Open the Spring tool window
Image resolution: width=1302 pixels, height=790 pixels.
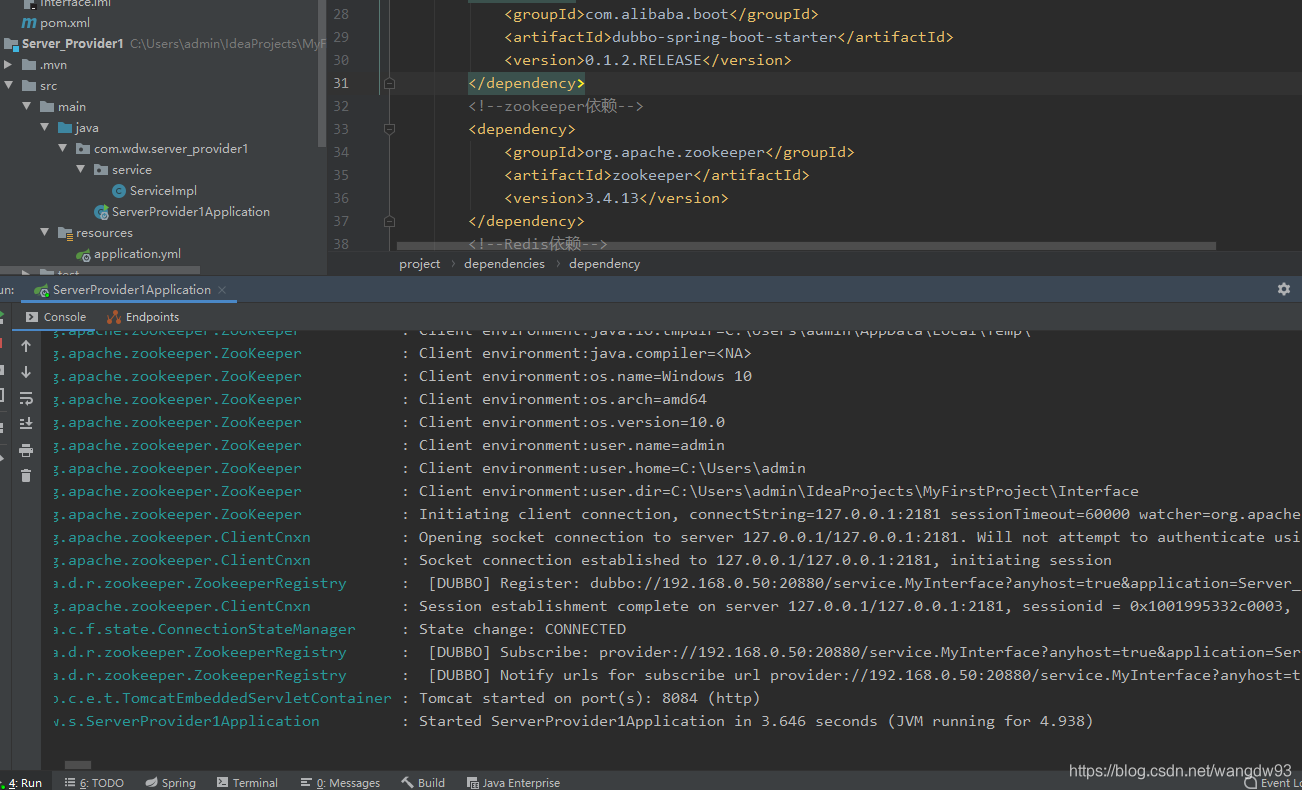pos(171,783)
